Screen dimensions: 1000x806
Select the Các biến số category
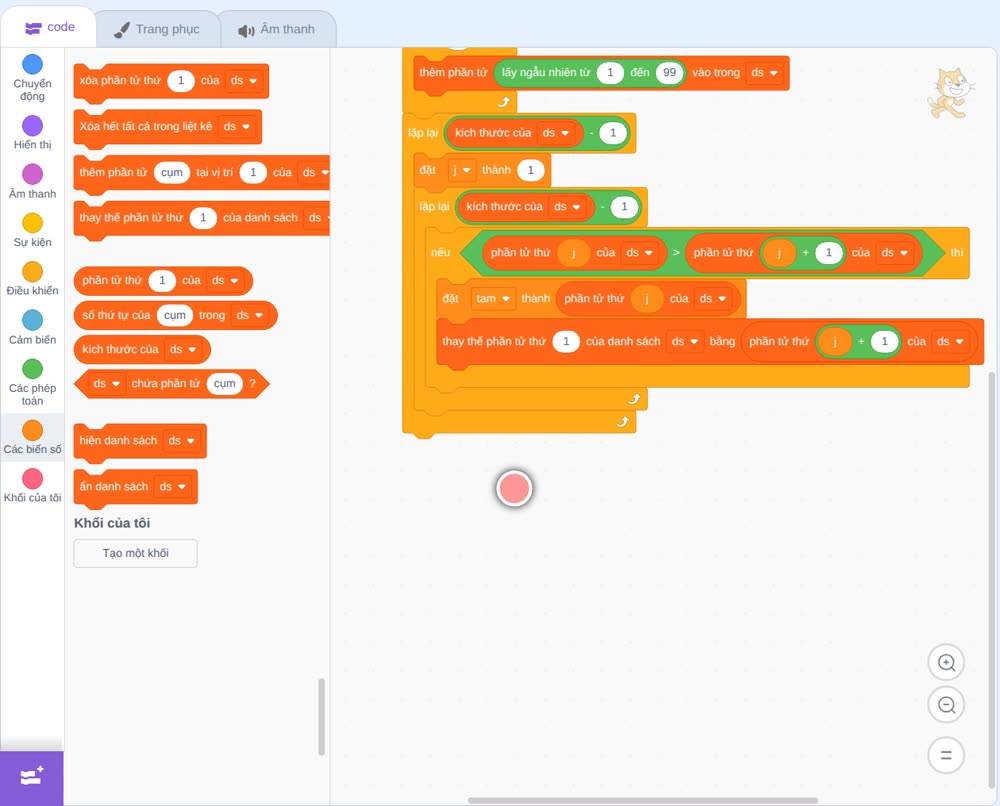[x=33, y=437]
